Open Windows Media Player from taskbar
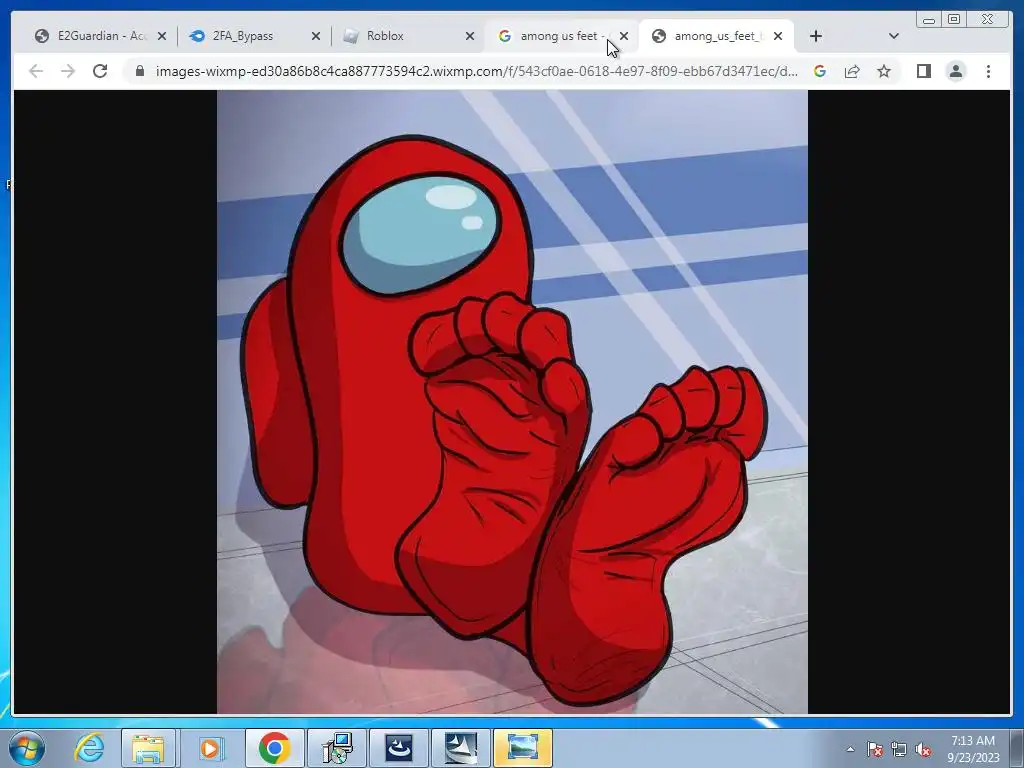The height and width of the screenshot is (768, 1024). [x=210, y=748]
